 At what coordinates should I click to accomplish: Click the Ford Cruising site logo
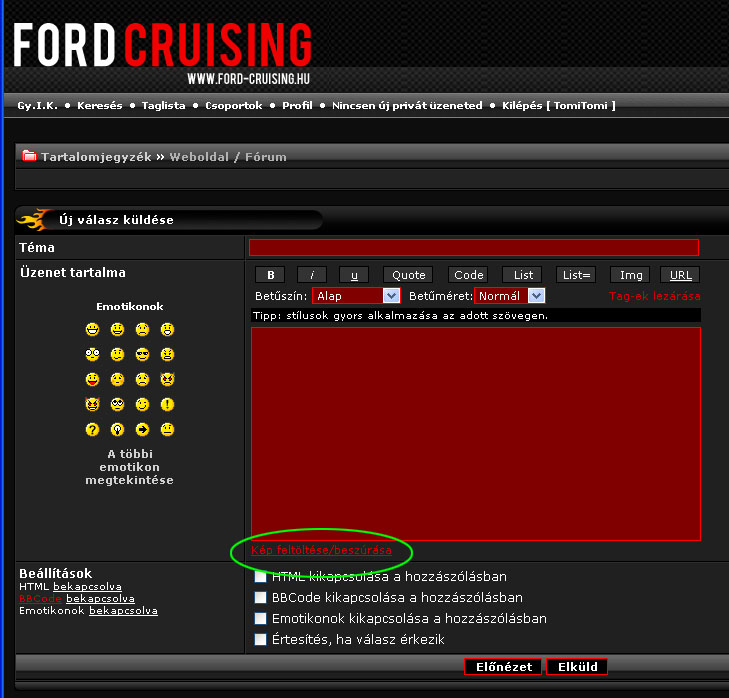(162, 52)
